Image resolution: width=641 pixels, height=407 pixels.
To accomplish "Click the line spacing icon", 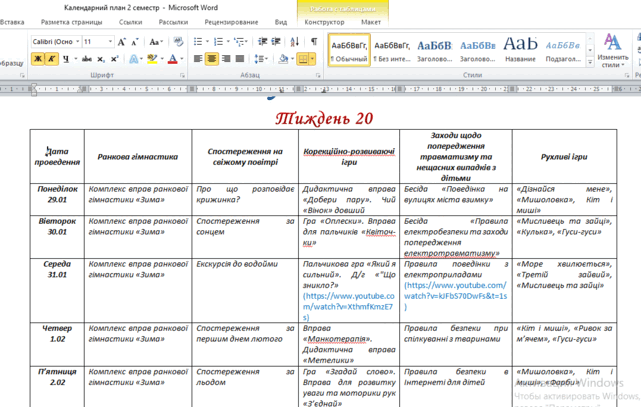I will pos(258,59).
